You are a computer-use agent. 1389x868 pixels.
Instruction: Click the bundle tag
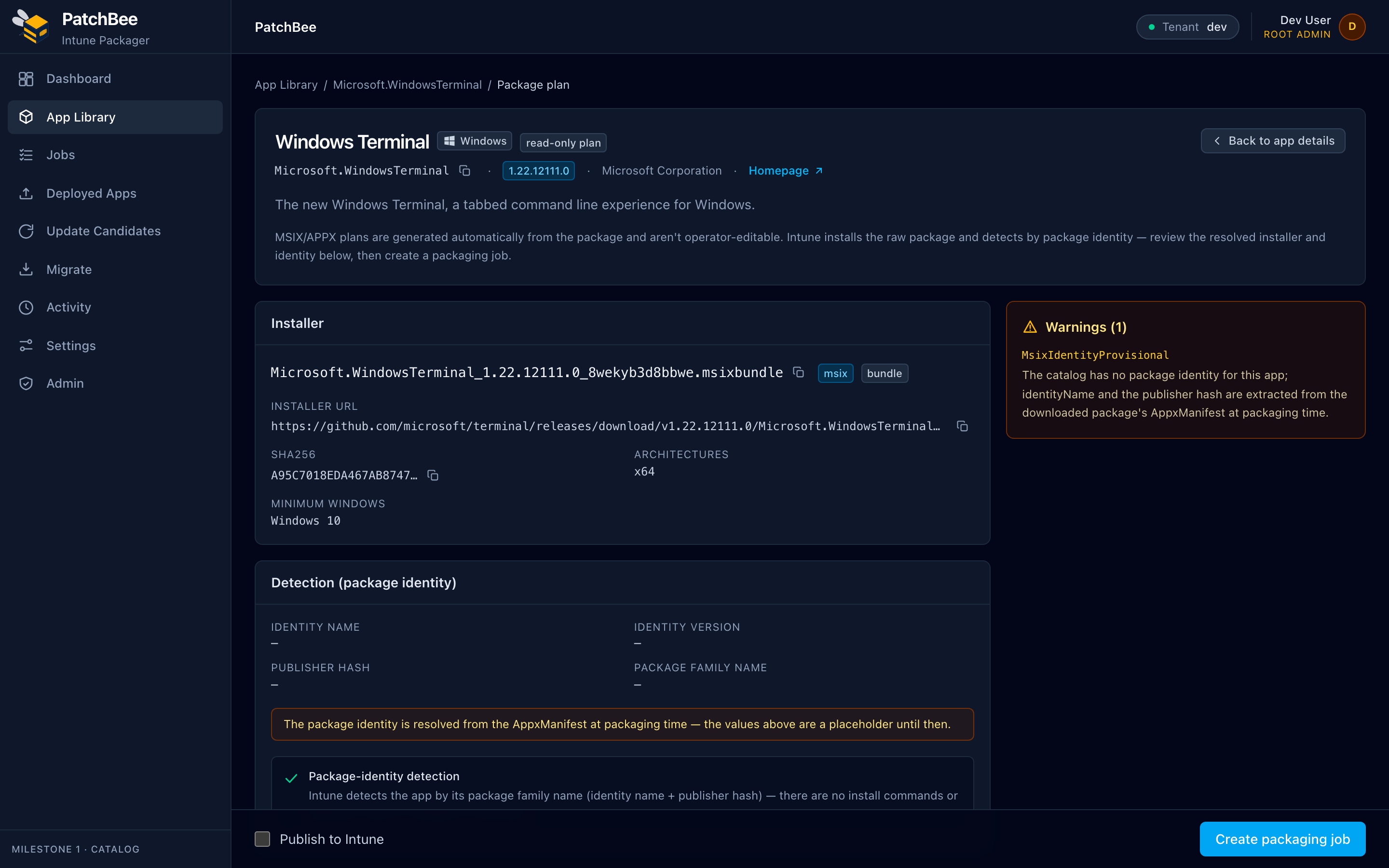[x=884, y=373]
